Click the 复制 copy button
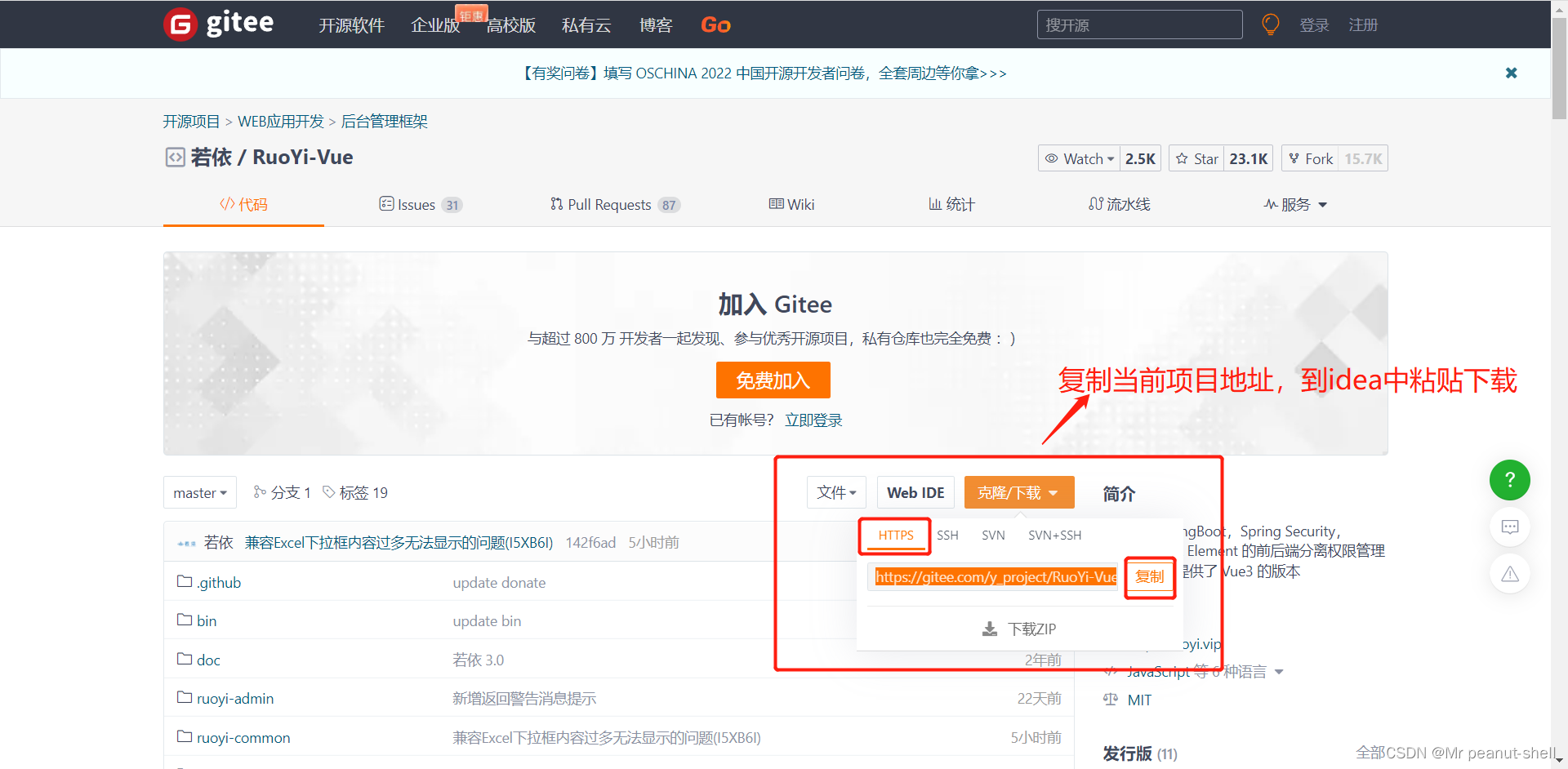Viewport: 1568px width, 769px height. click(x=1150, y=576)
